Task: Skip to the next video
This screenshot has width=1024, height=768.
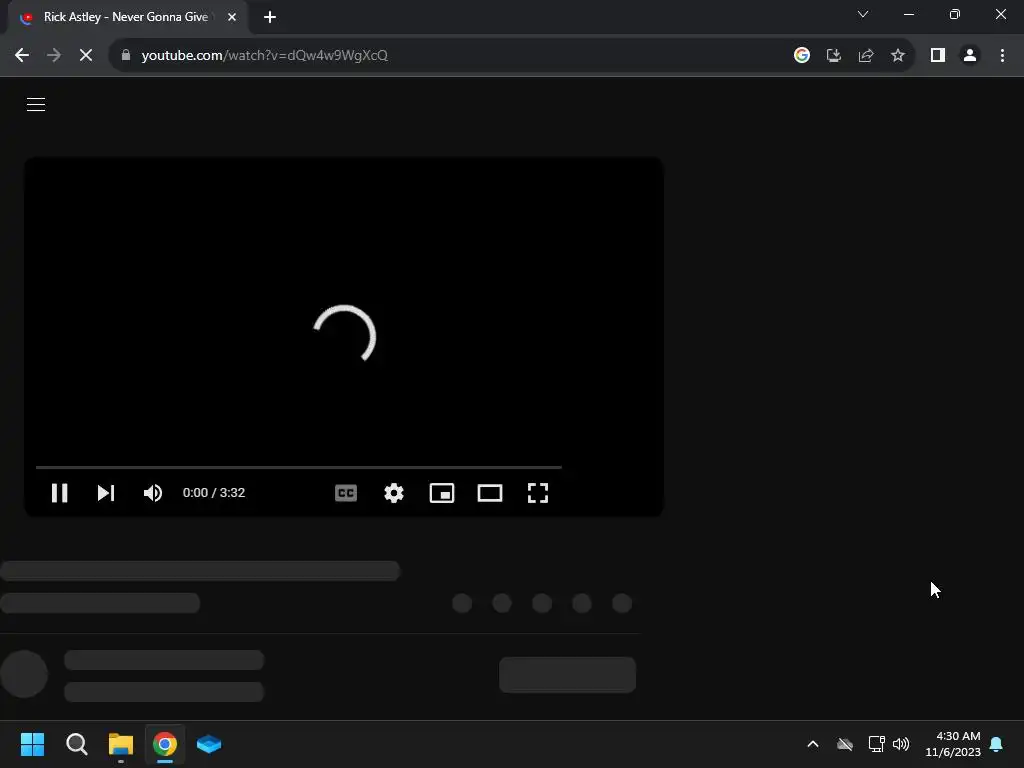Action: (106, 493)
